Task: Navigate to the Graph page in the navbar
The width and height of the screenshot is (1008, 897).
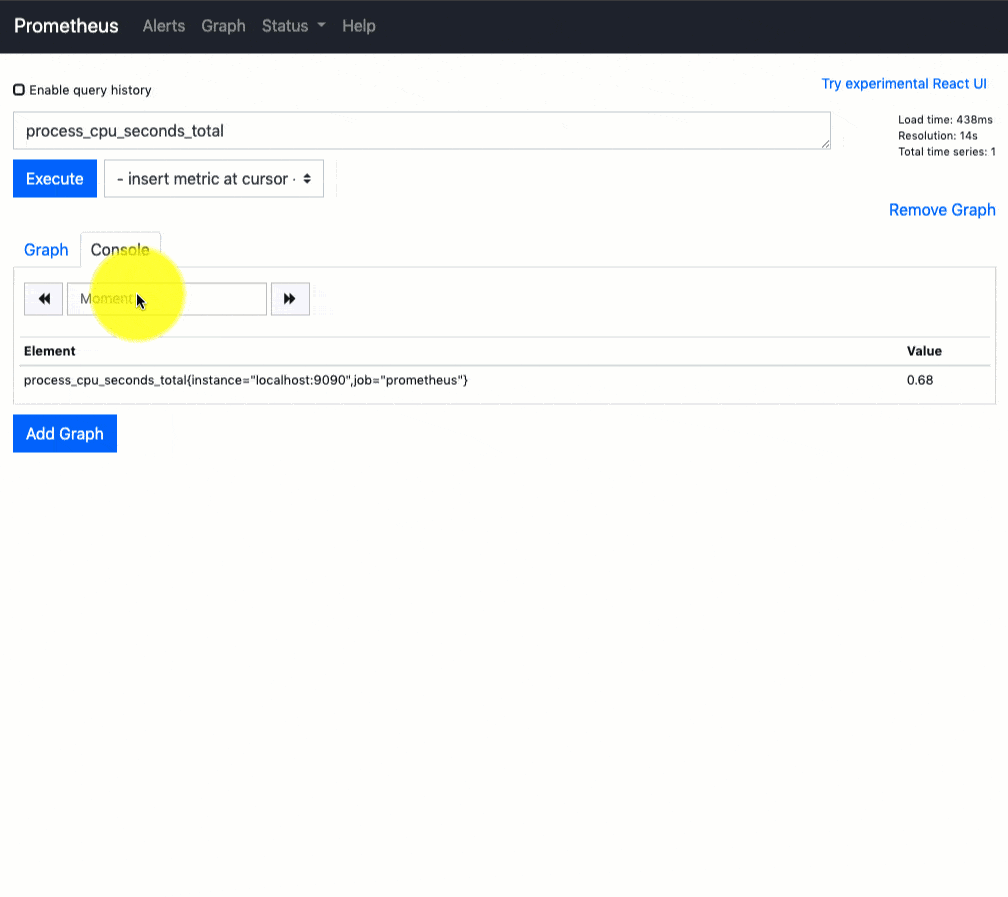Action: pos(222,26)
